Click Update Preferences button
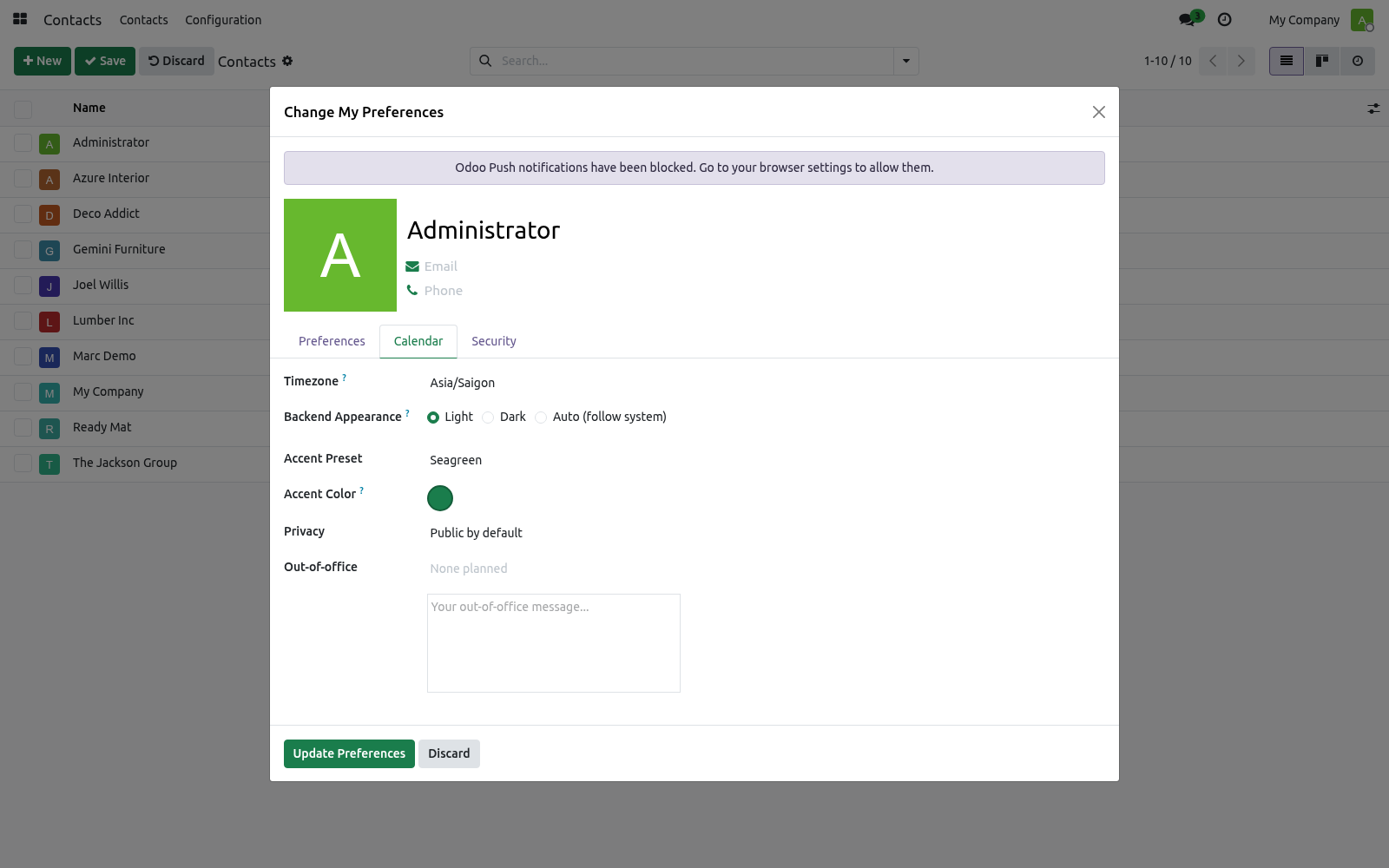This screenshot has height=868, width=1389. click(349, 753)
